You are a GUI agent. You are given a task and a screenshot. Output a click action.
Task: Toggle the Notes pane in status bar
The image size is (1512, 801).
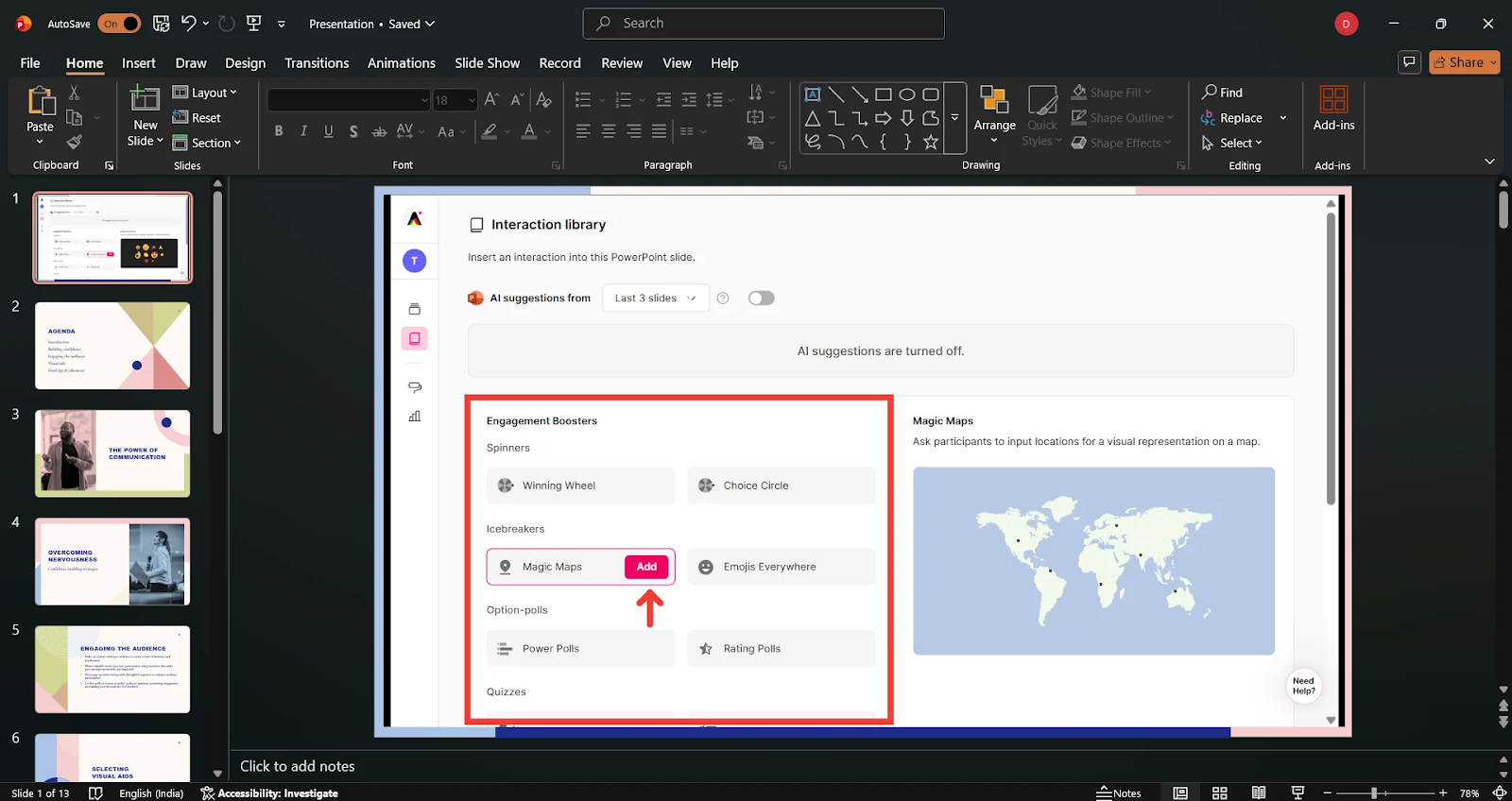click(1119, 793)
